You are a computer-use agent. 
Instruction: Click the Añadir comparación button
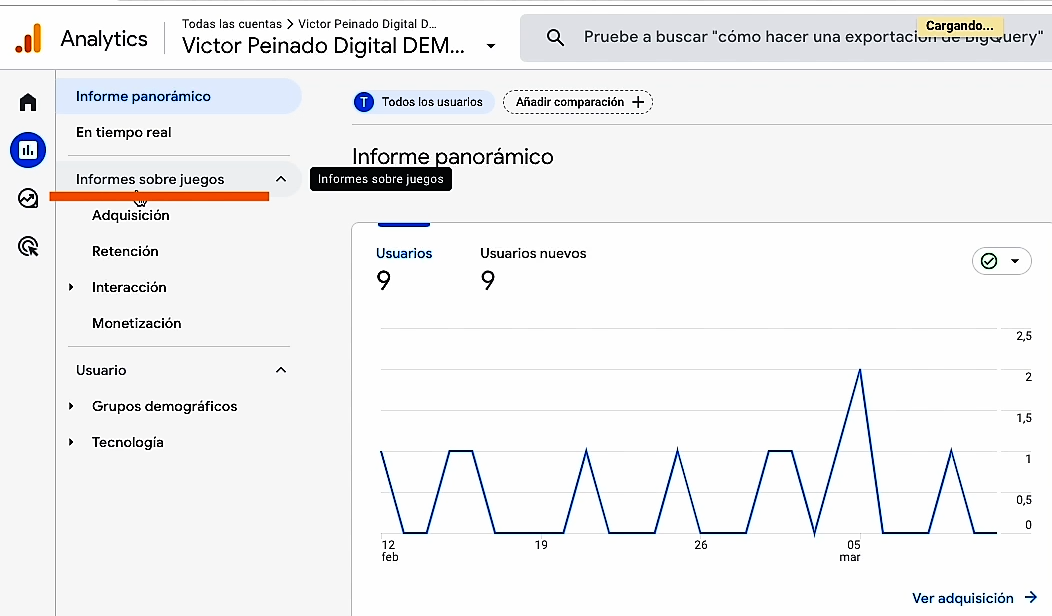pyautogui.click(x=578, y=102)
